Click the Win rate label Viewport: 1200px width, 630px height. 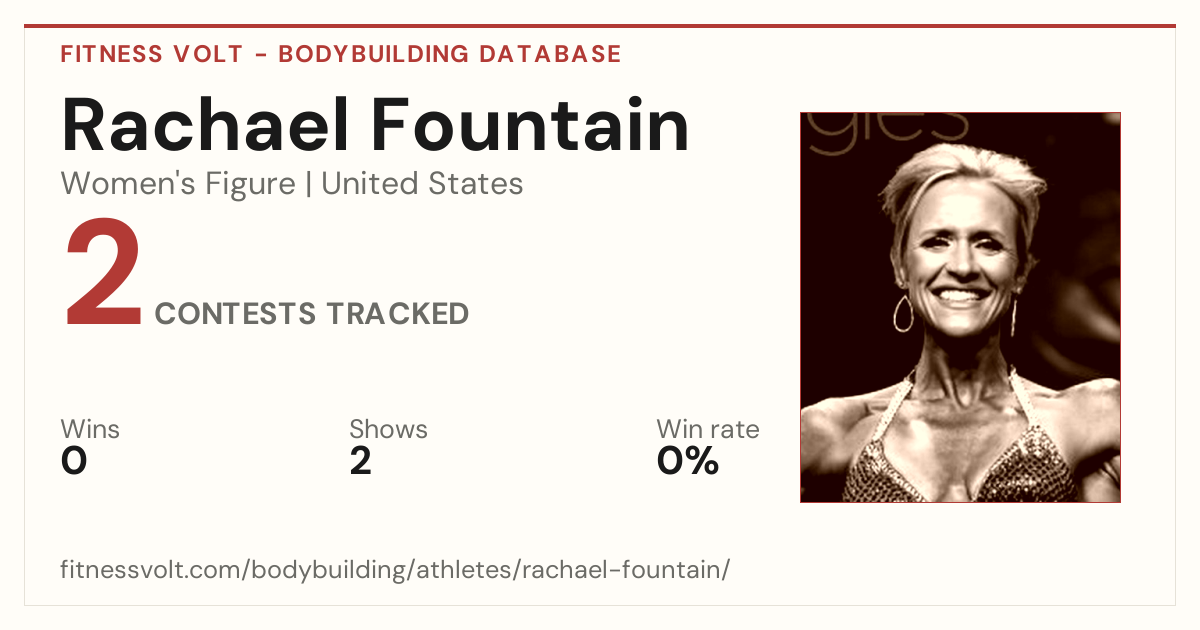(708, 429)
